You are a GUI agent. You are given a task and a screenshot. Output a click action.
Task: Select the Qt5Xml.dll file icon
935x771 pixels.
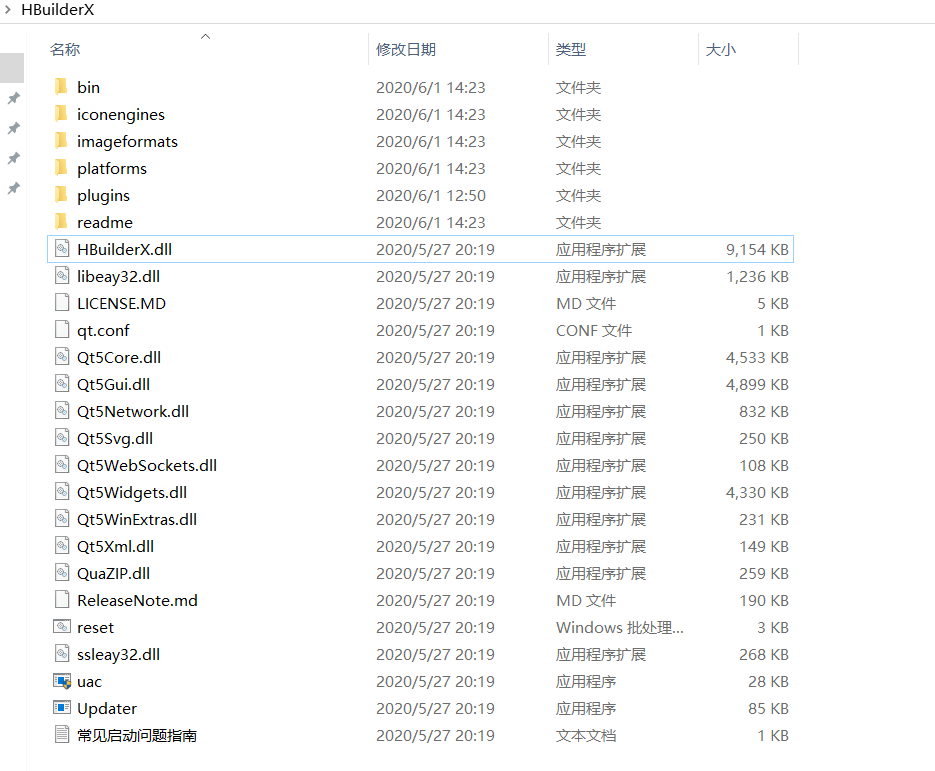[x=62, y=546]
